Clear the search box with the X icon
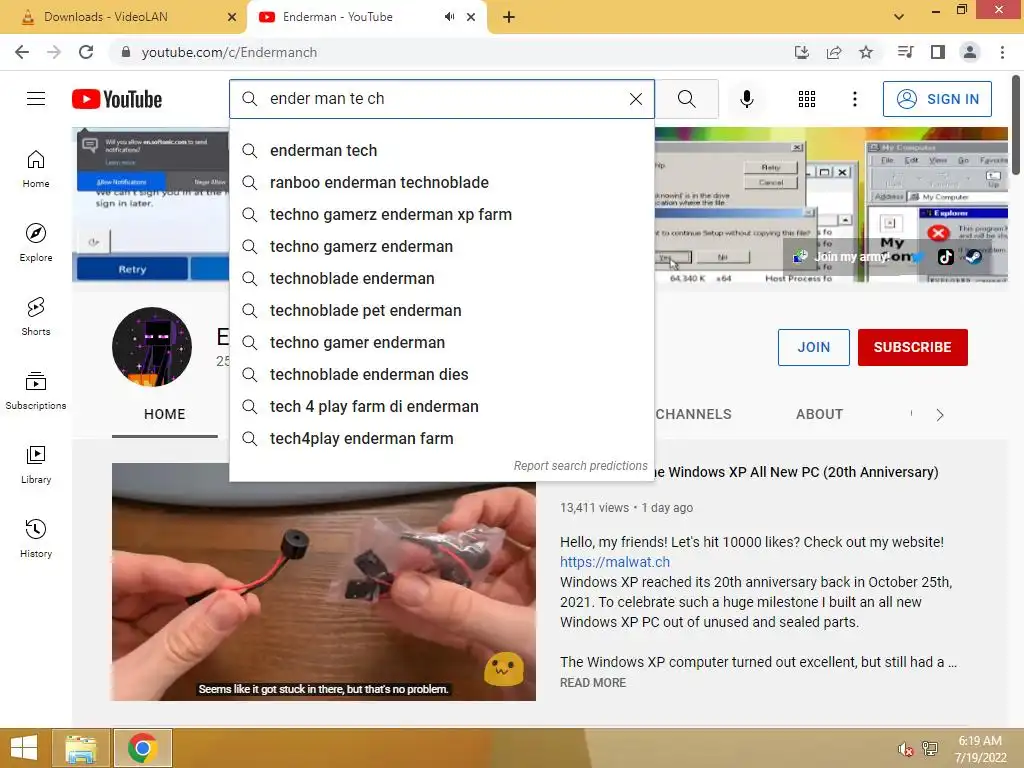This screenshot has width=1024, height=768. click(x=635, y=99)
